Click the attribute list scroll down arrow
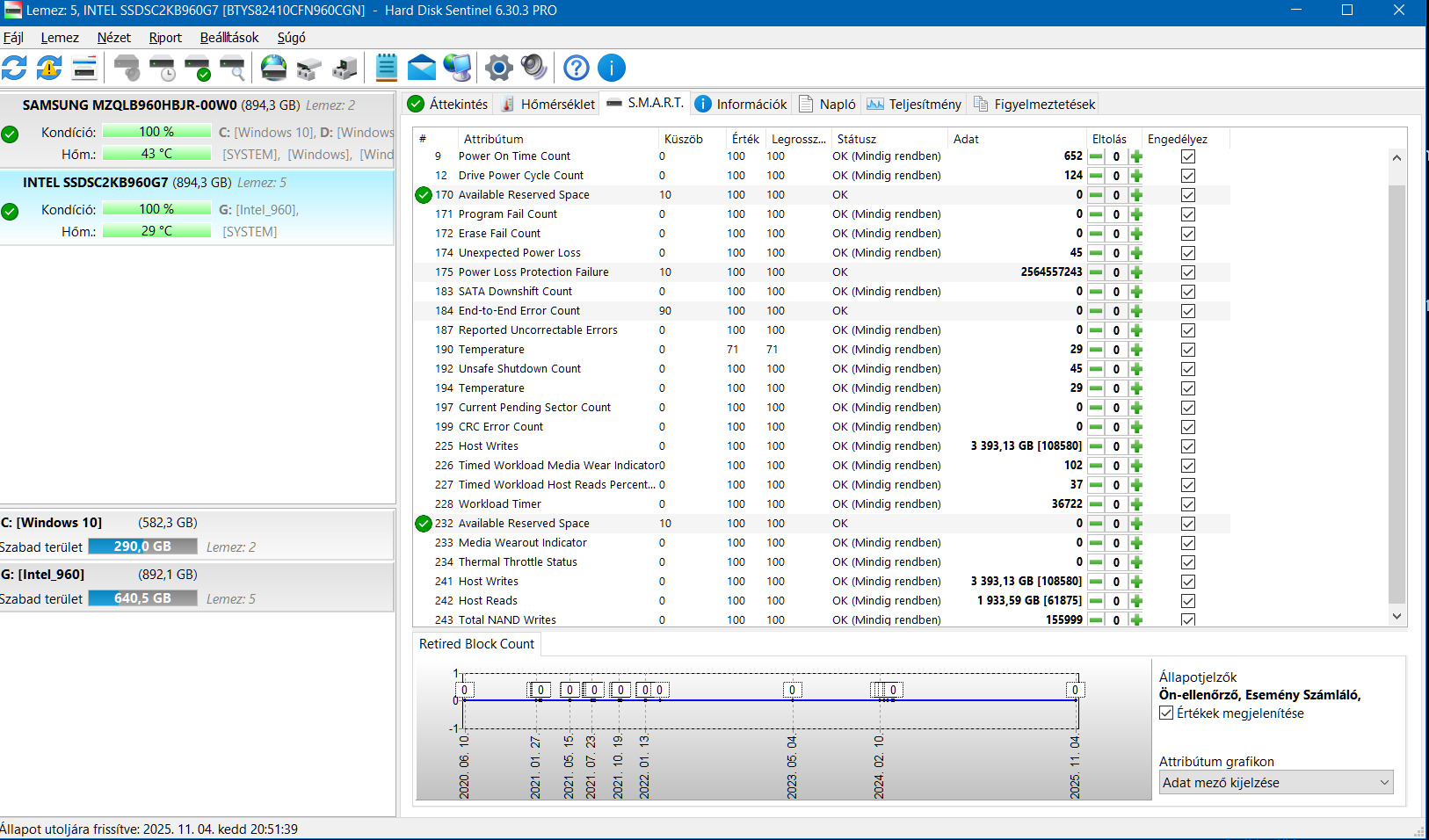The width and height of the screenshot is (1429, 840). click(1397, 617)
